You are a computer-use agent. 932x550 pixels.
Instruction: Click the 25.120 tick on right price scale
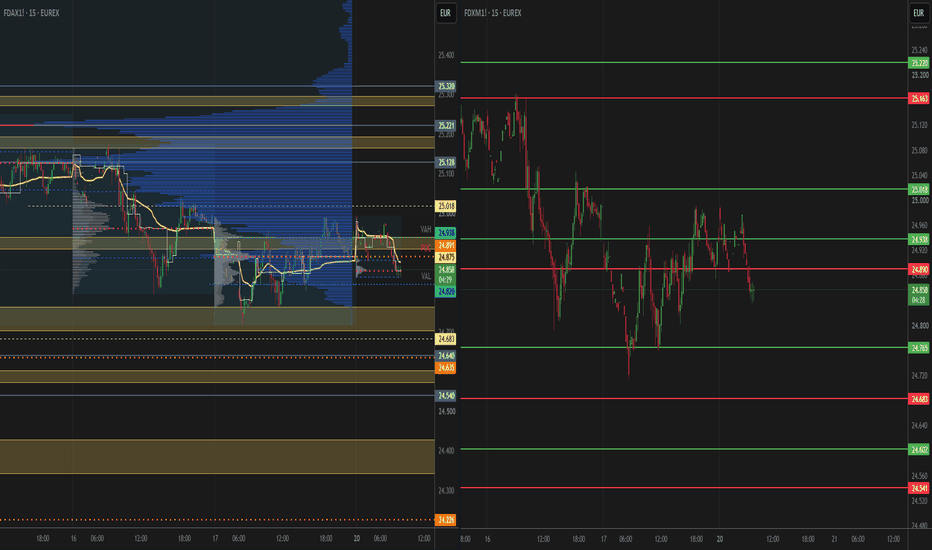(920, 125)
